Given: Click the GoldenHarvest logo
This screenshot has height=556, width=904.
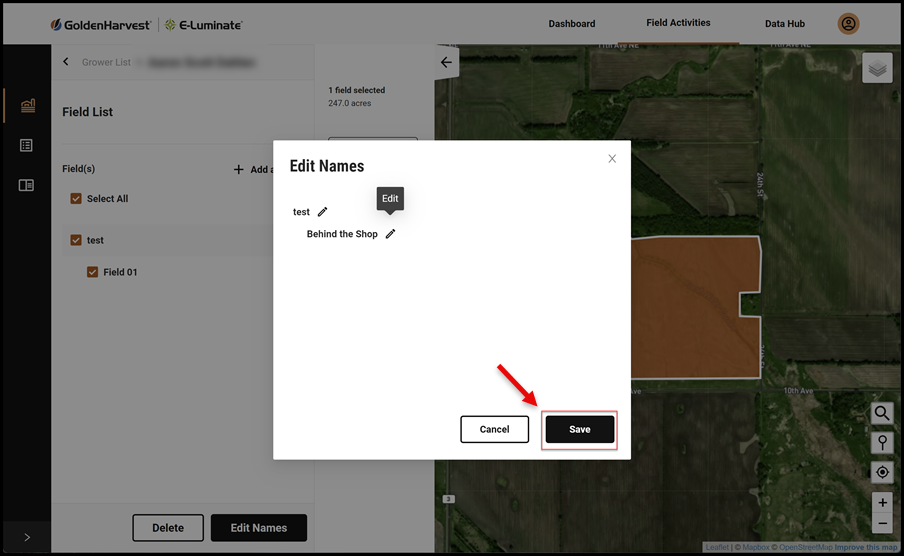Looking at the screenshot, I should (100, 25).
